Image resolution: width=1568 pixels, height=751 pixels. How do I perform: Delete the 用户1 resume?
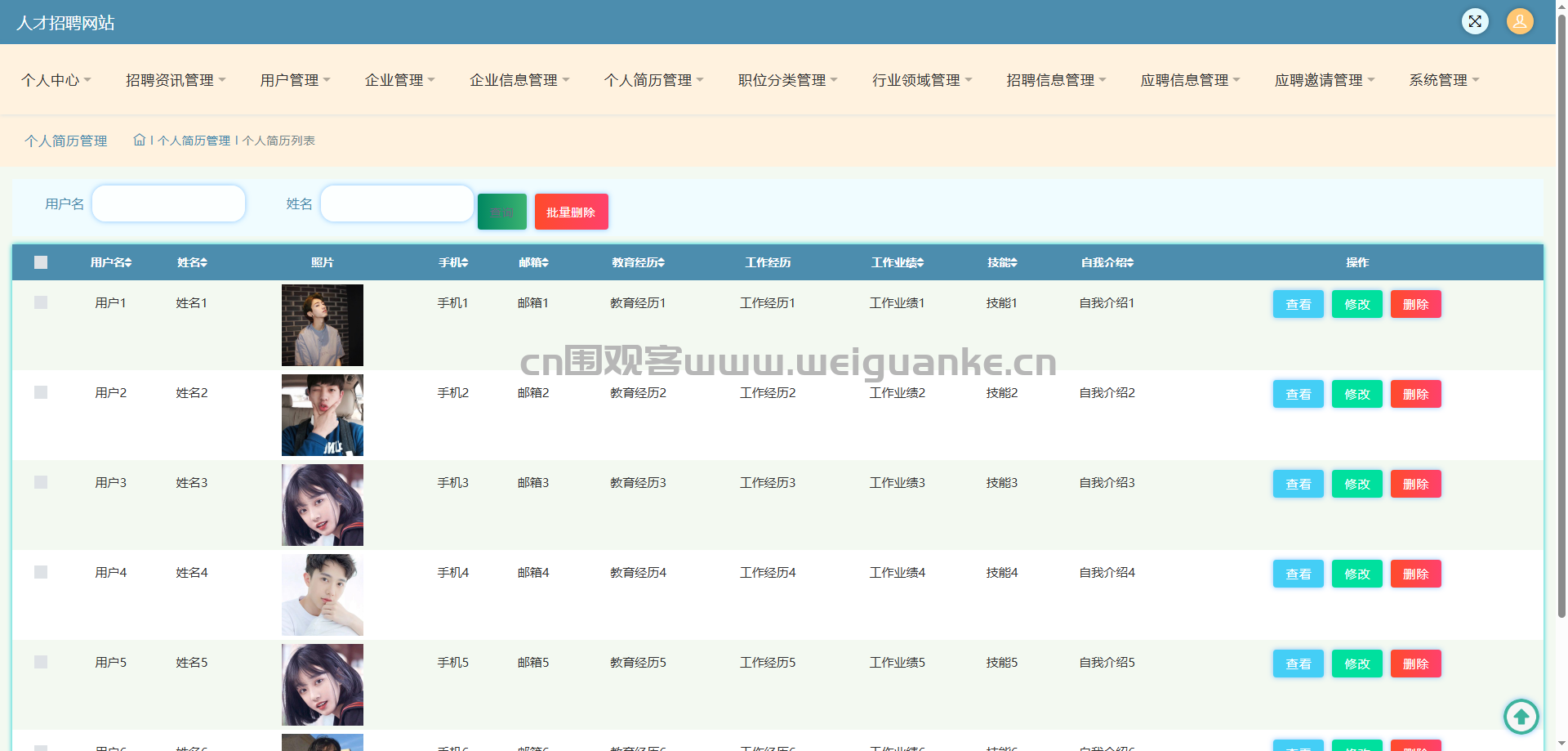[1416, 304]
